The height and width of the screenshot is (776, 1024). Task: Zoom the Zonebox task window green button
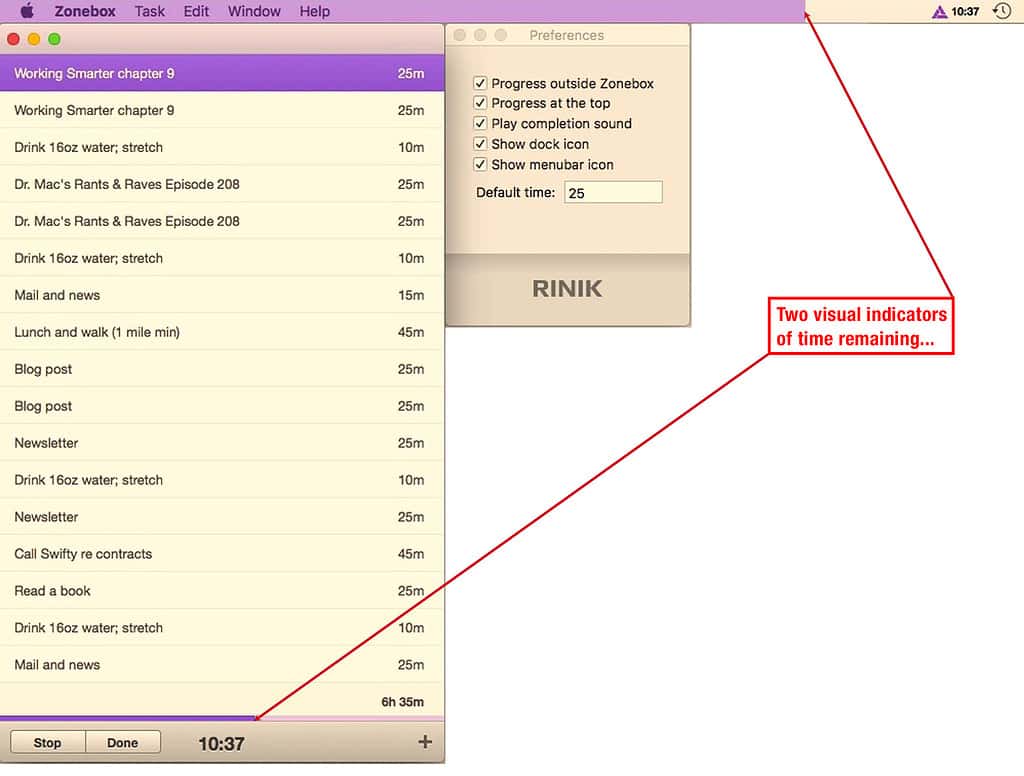click(55, 39)
